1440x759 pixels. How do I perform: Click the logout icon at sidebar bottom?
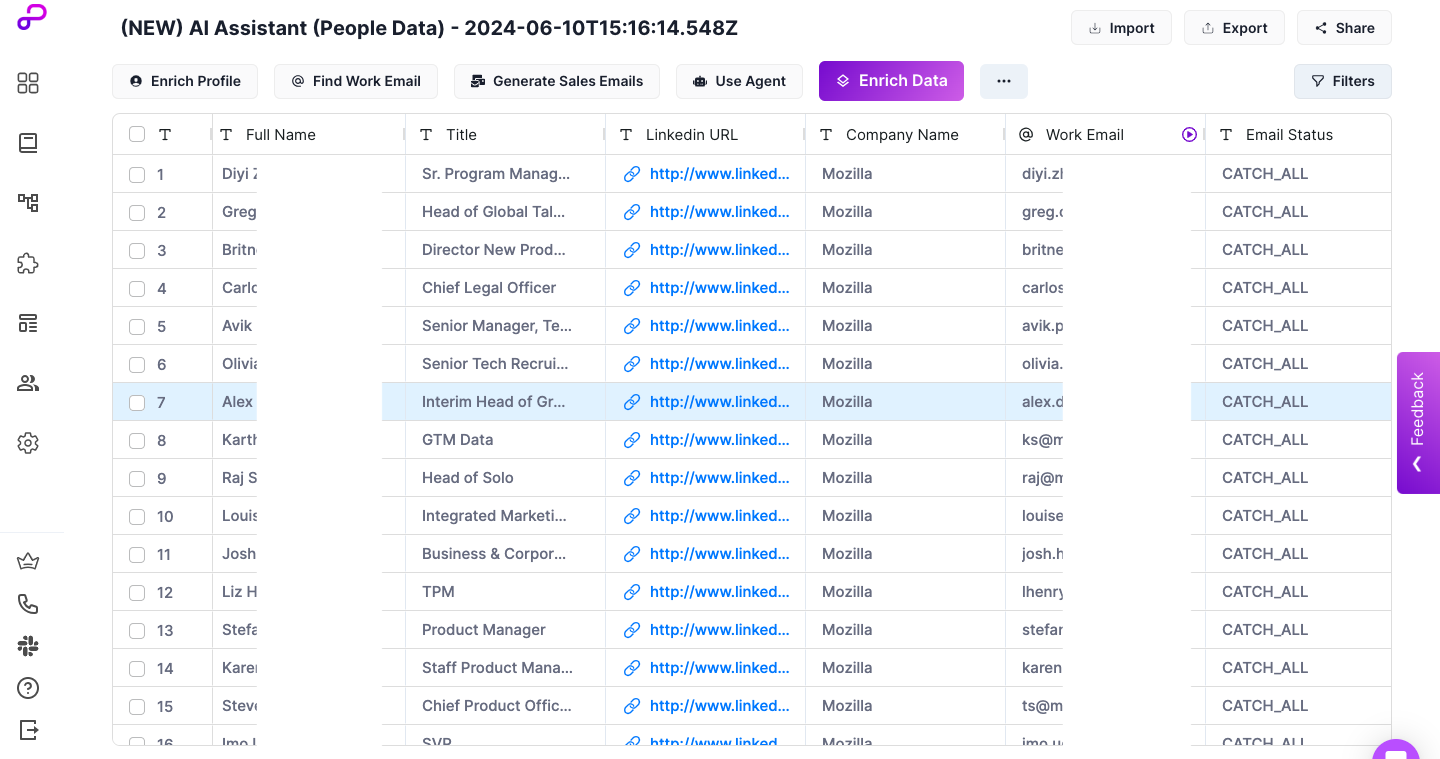28,730
